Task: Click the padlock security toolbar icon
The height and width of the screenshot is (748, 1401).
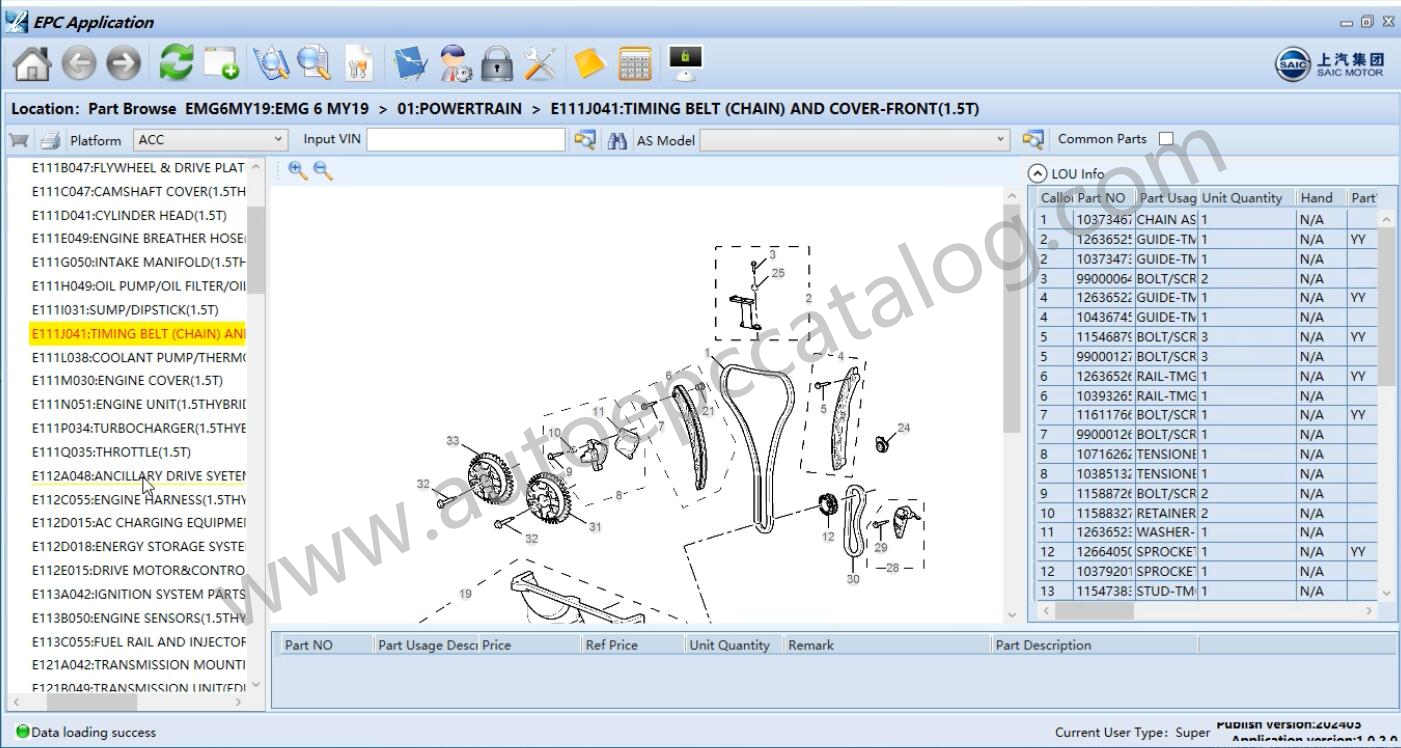Action: (496, 62)
